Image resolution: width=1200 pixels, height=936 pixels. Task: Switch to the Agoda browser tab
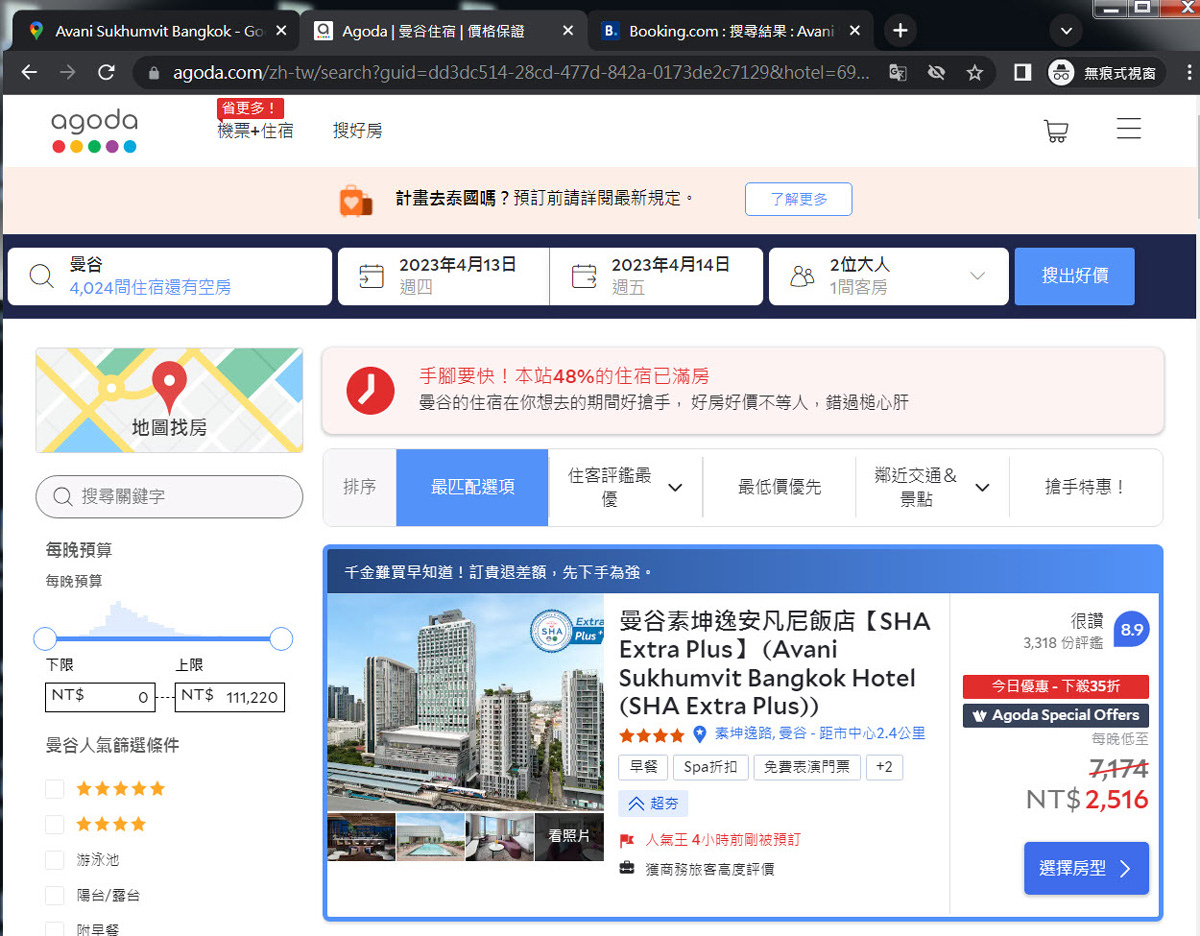point(444,31)
